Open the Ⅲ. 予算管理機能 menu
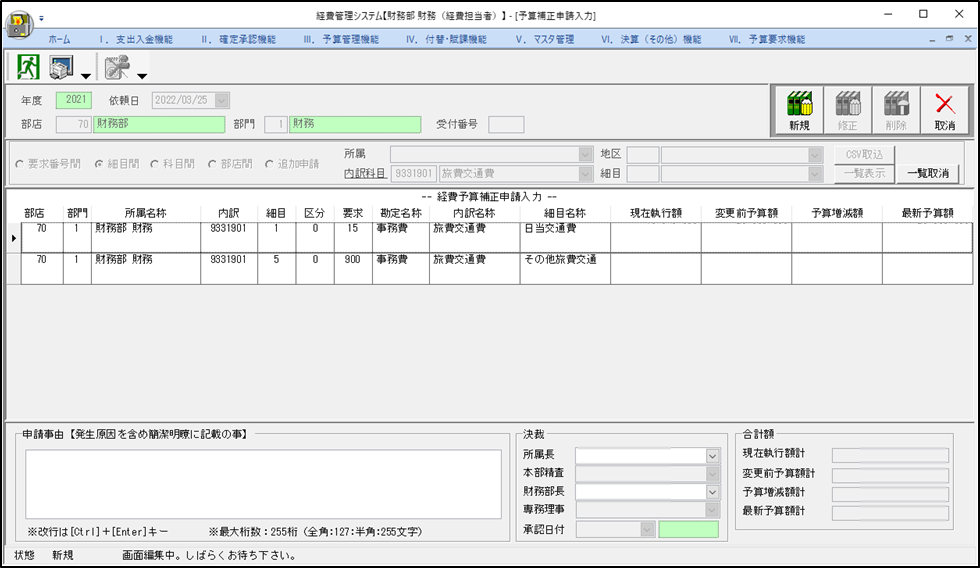The image size is (980, 568). click(x=341, y=39)
